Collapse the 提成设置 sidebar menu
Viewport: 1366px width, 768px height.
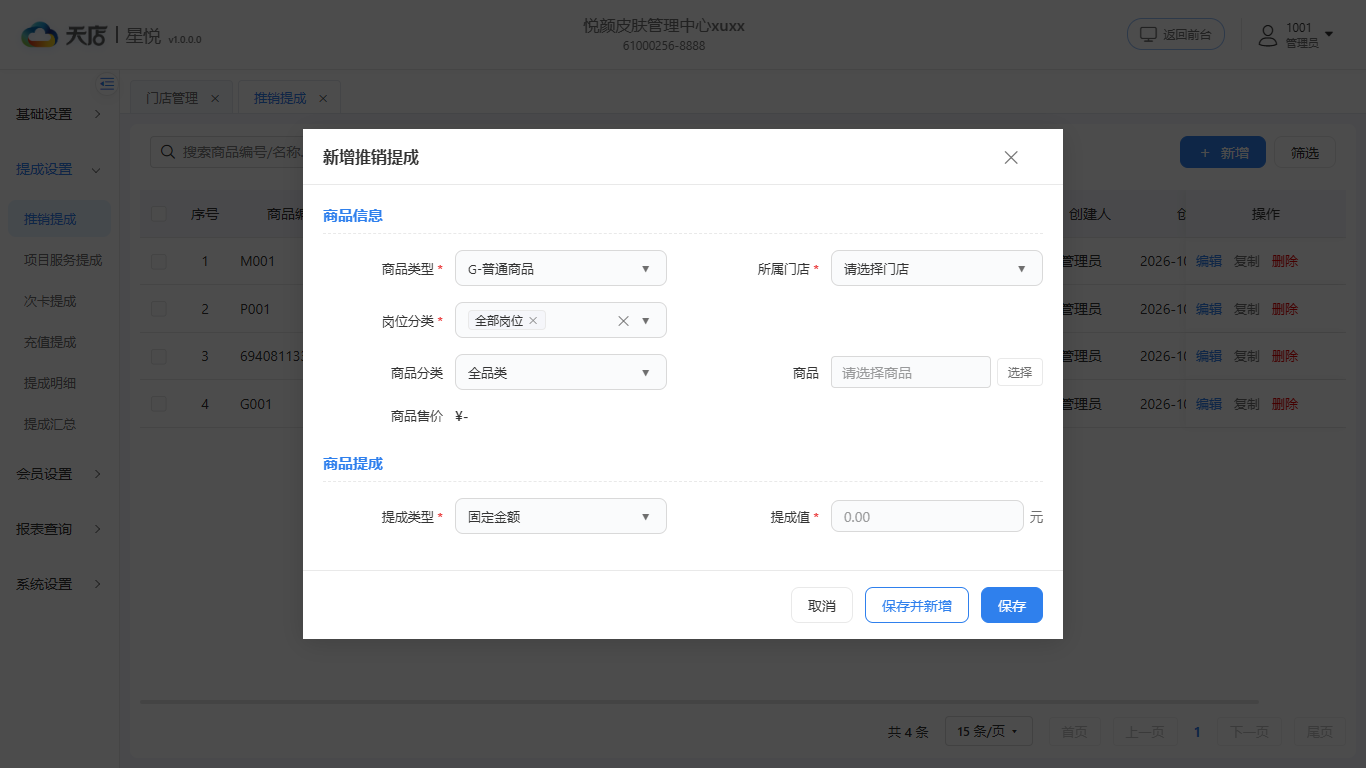[x=59, y=169]
